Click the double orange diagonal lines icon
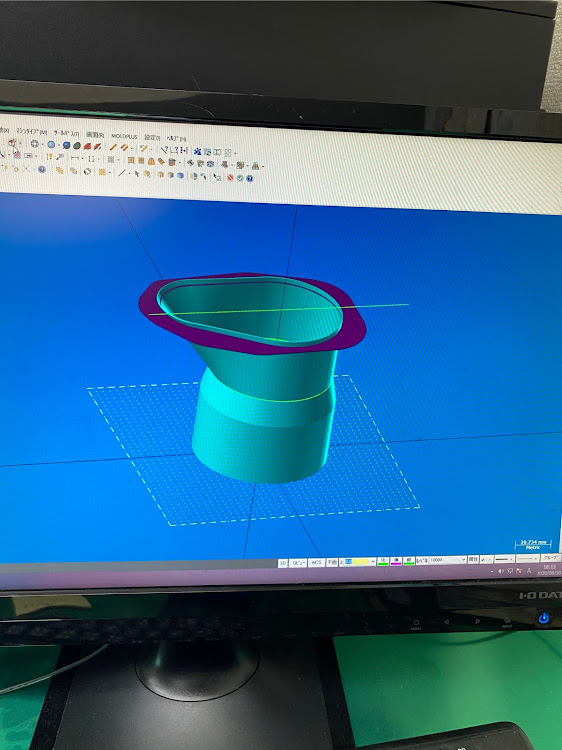 pos(124,147)
